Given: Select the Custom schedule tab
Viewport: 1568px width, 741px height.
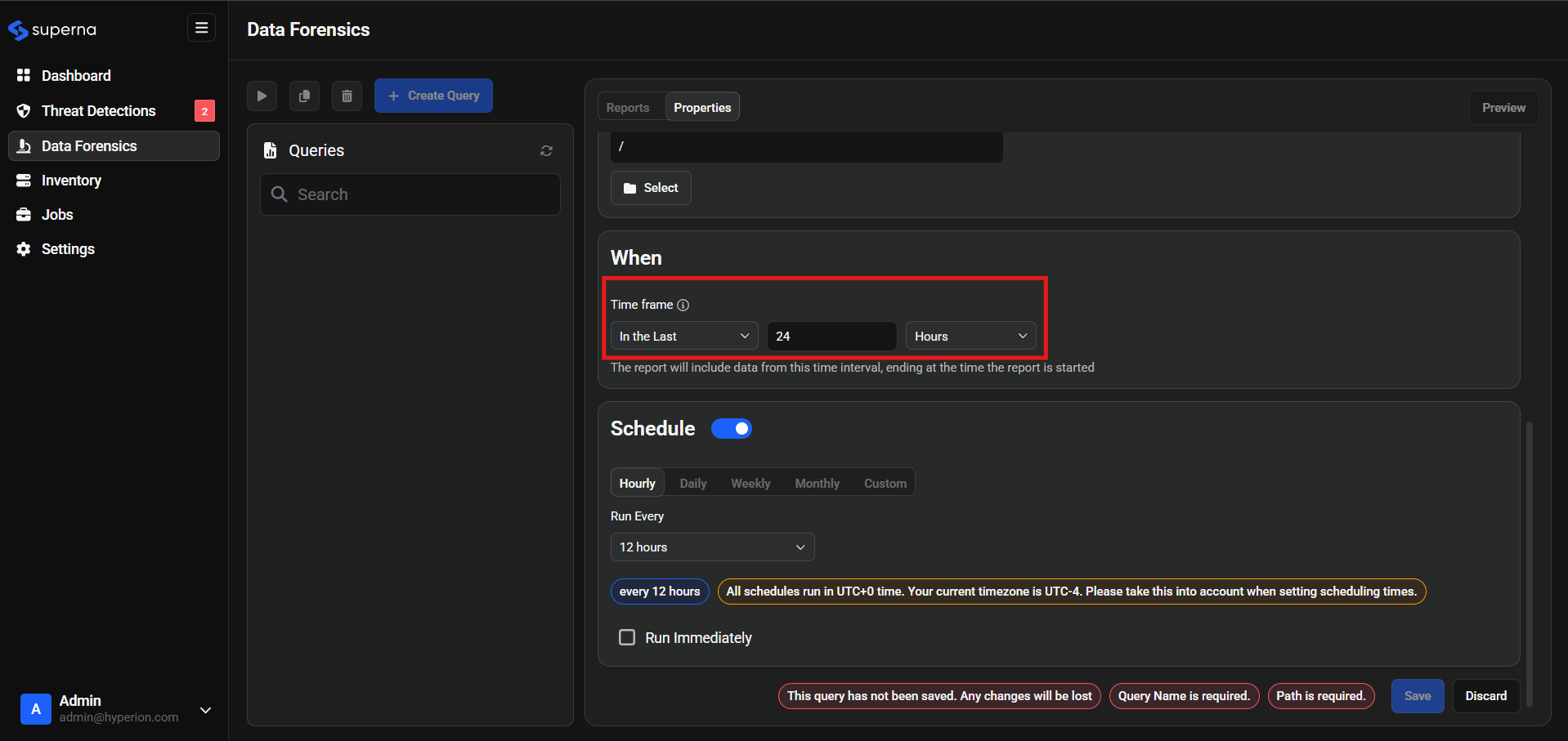Looking at the screenshot, I should [885, 483].
